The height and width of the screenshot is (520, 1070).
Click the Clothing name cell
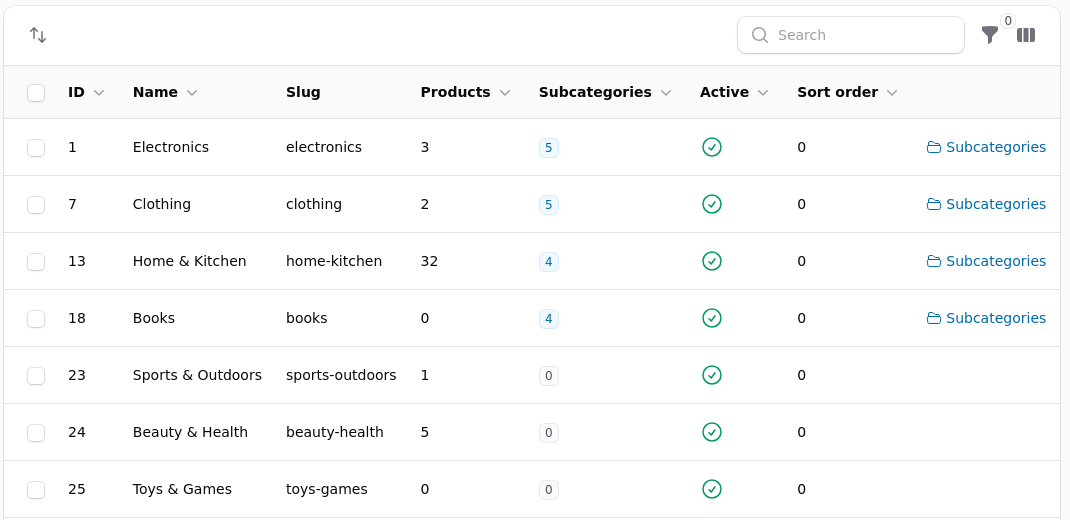click(162, 204)
